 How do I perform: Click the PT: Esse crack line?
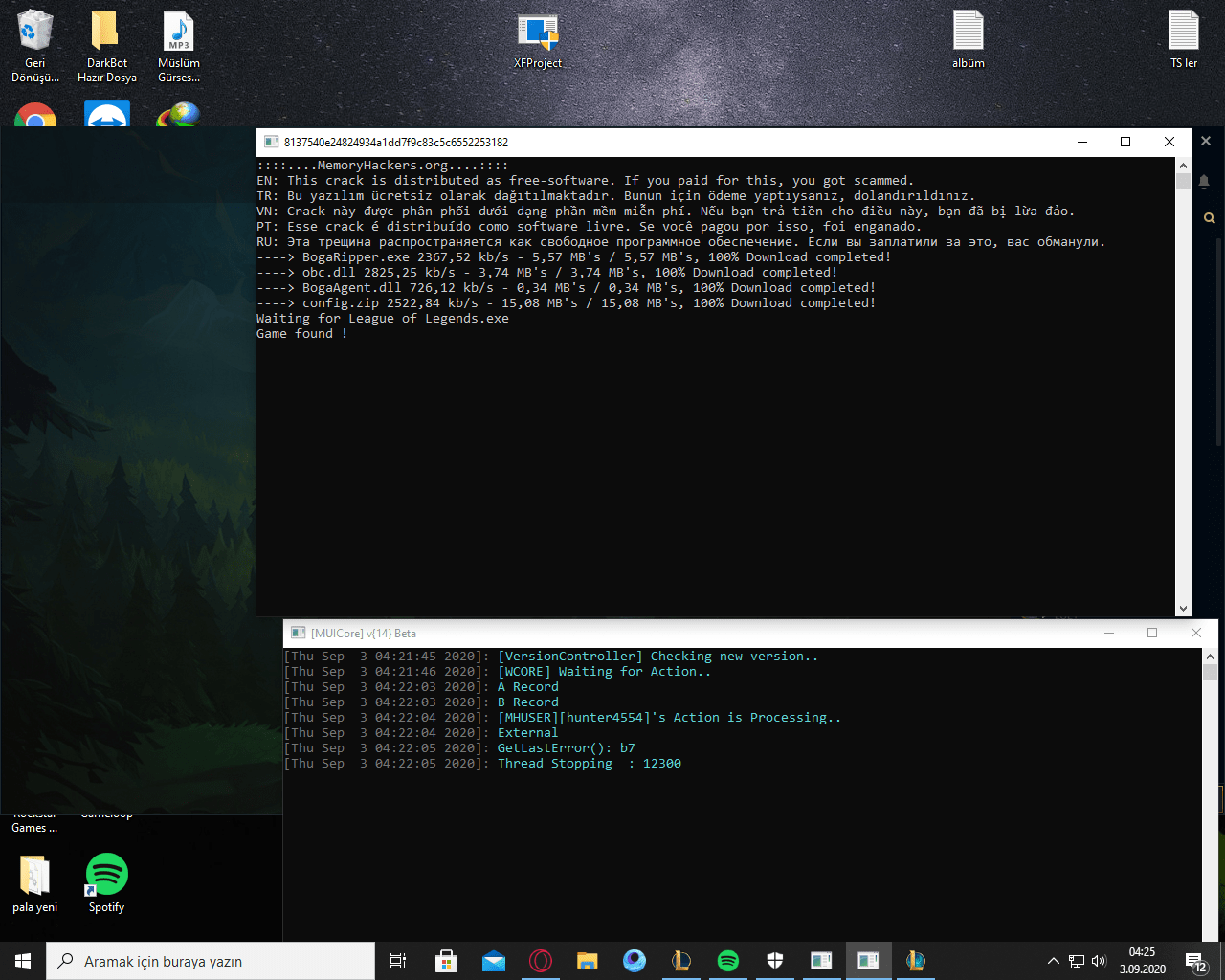click(x=590, y=227)
